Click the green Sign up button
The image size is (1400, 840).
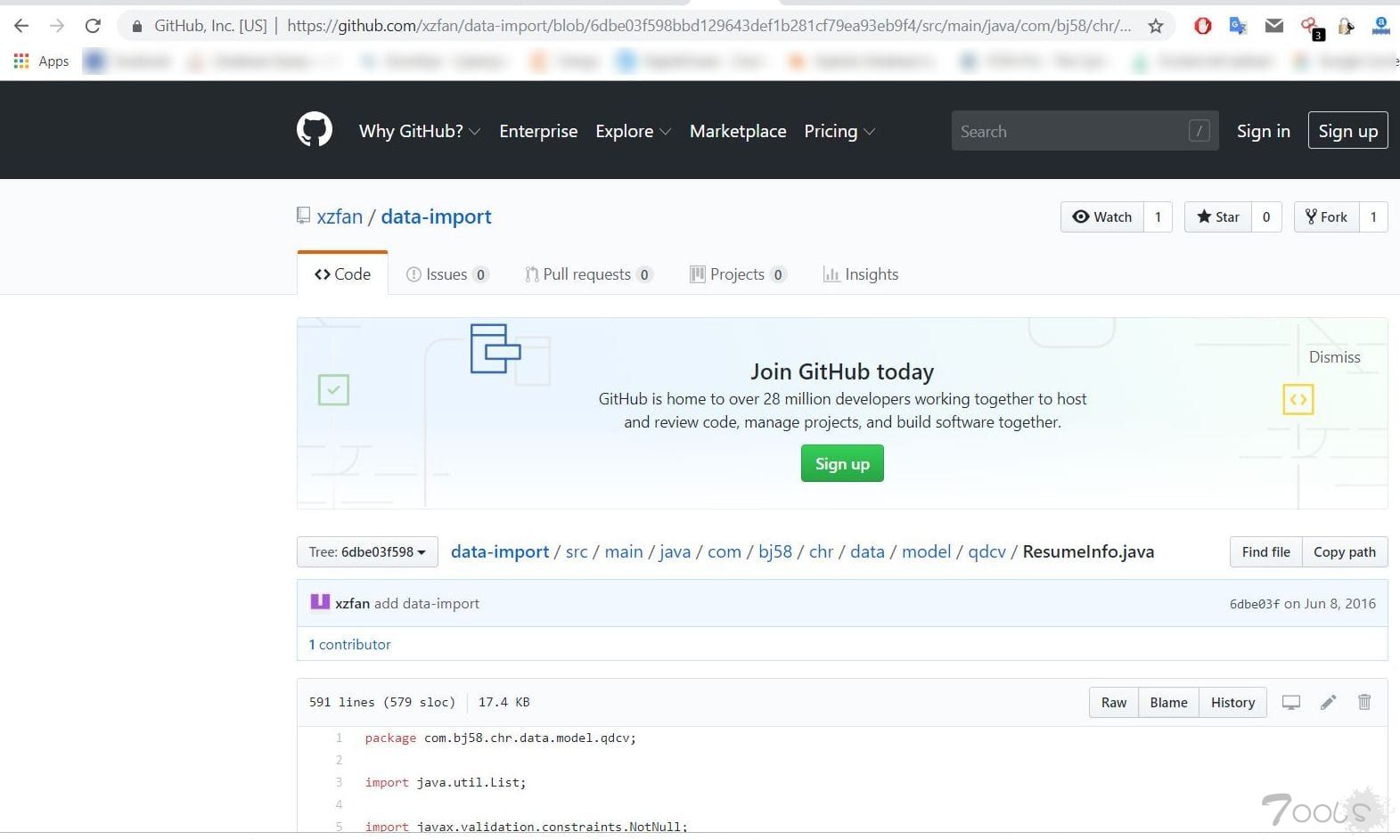point(842,463)
